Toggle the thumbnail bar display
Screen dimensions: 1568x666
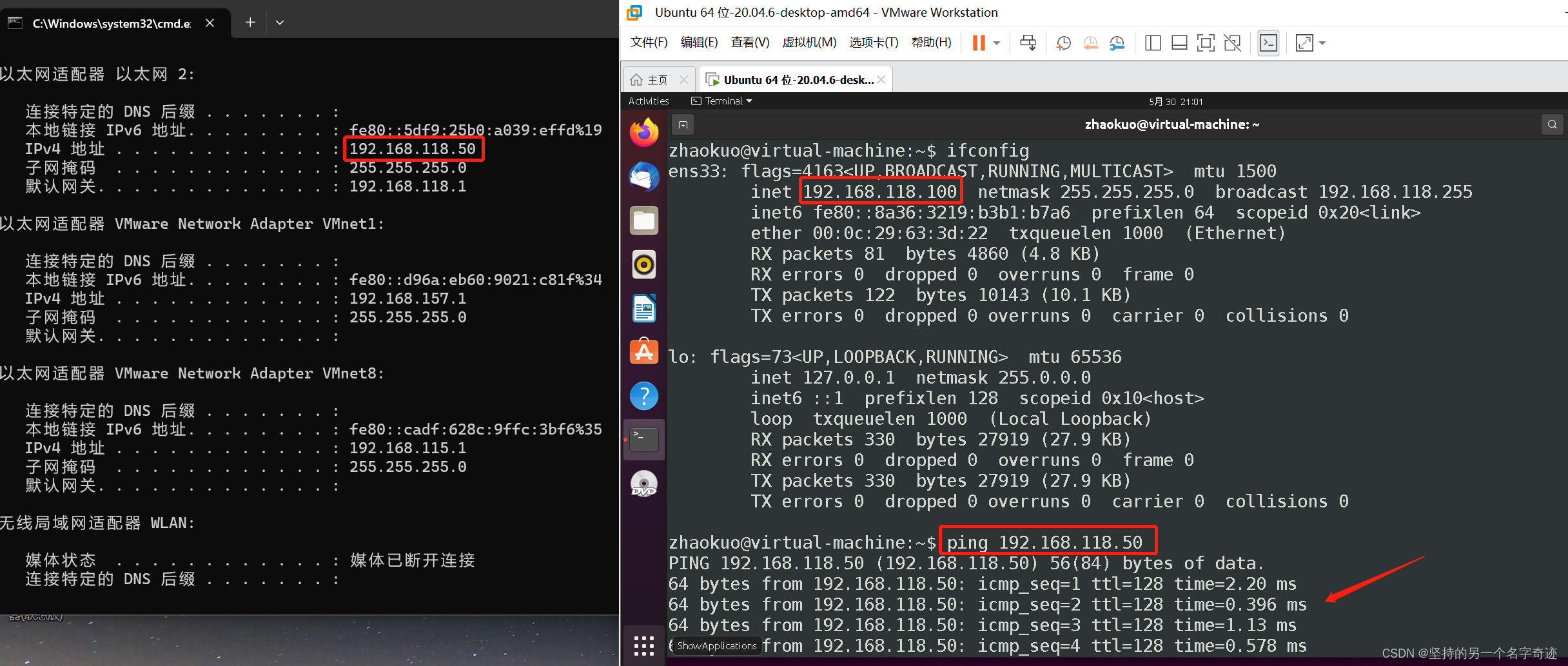(1179, 43)
